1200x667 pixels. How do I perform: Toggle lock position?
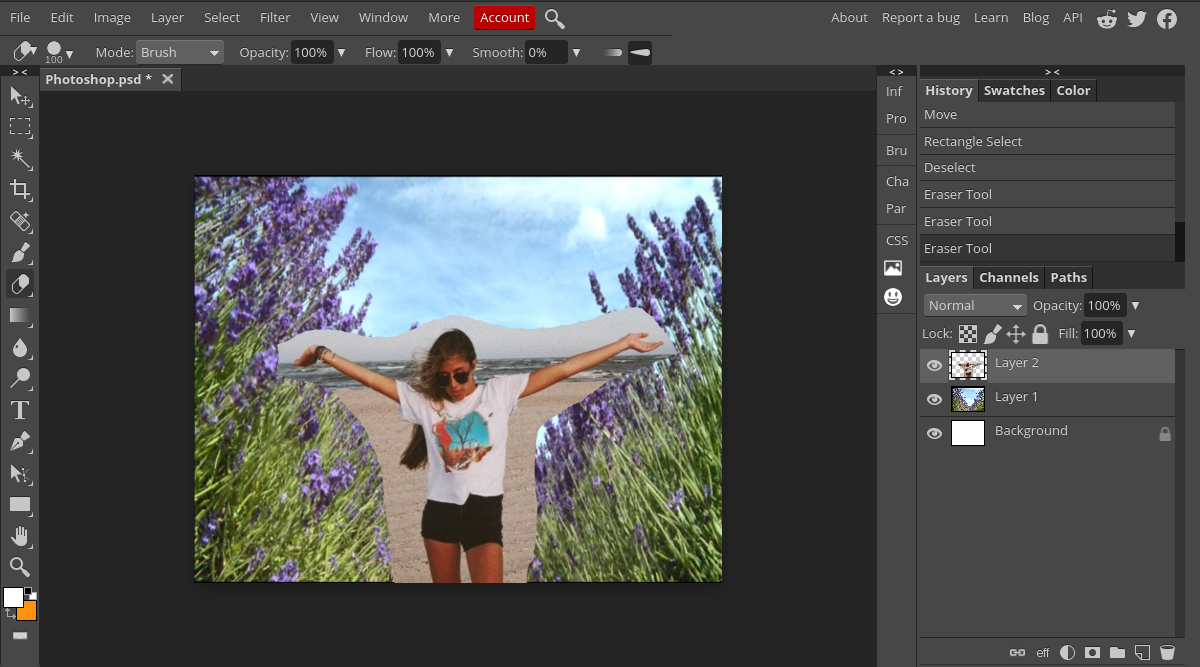pyautogui.click(x=1016, y=334)
